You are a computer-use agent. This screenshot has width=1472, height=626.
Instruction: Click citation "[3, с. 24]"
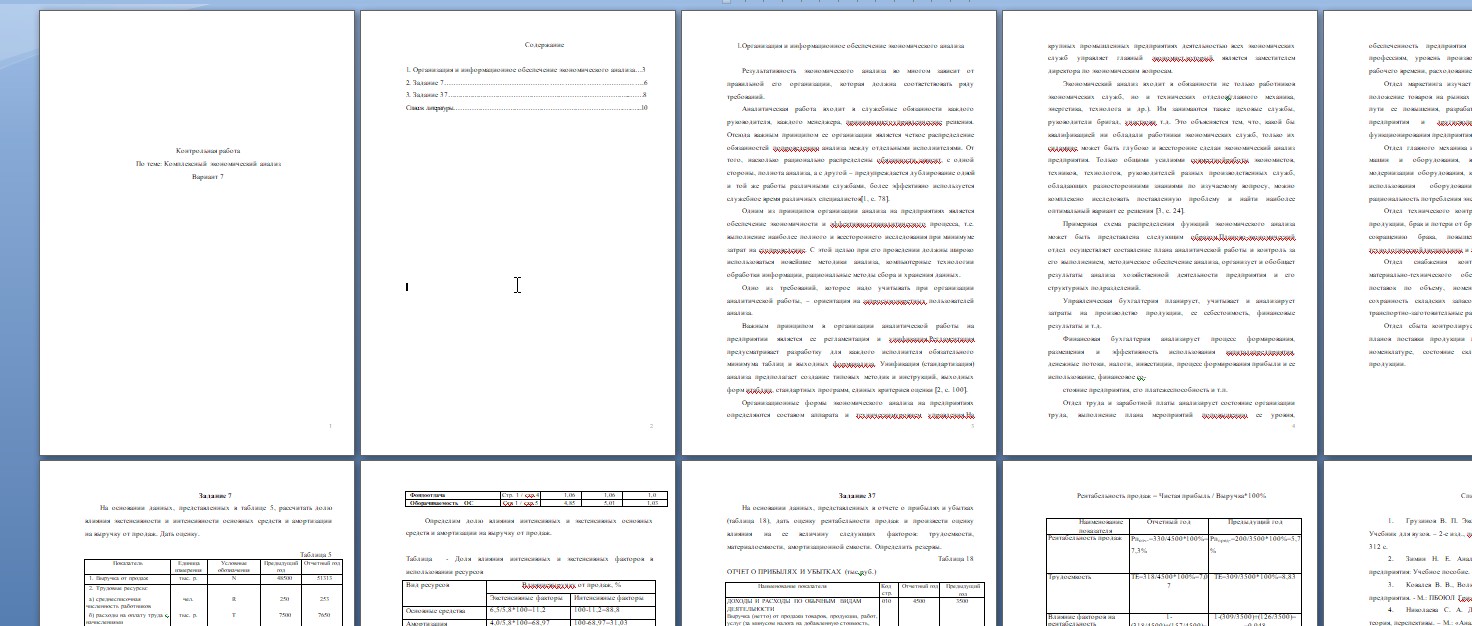coord(1167,211)
